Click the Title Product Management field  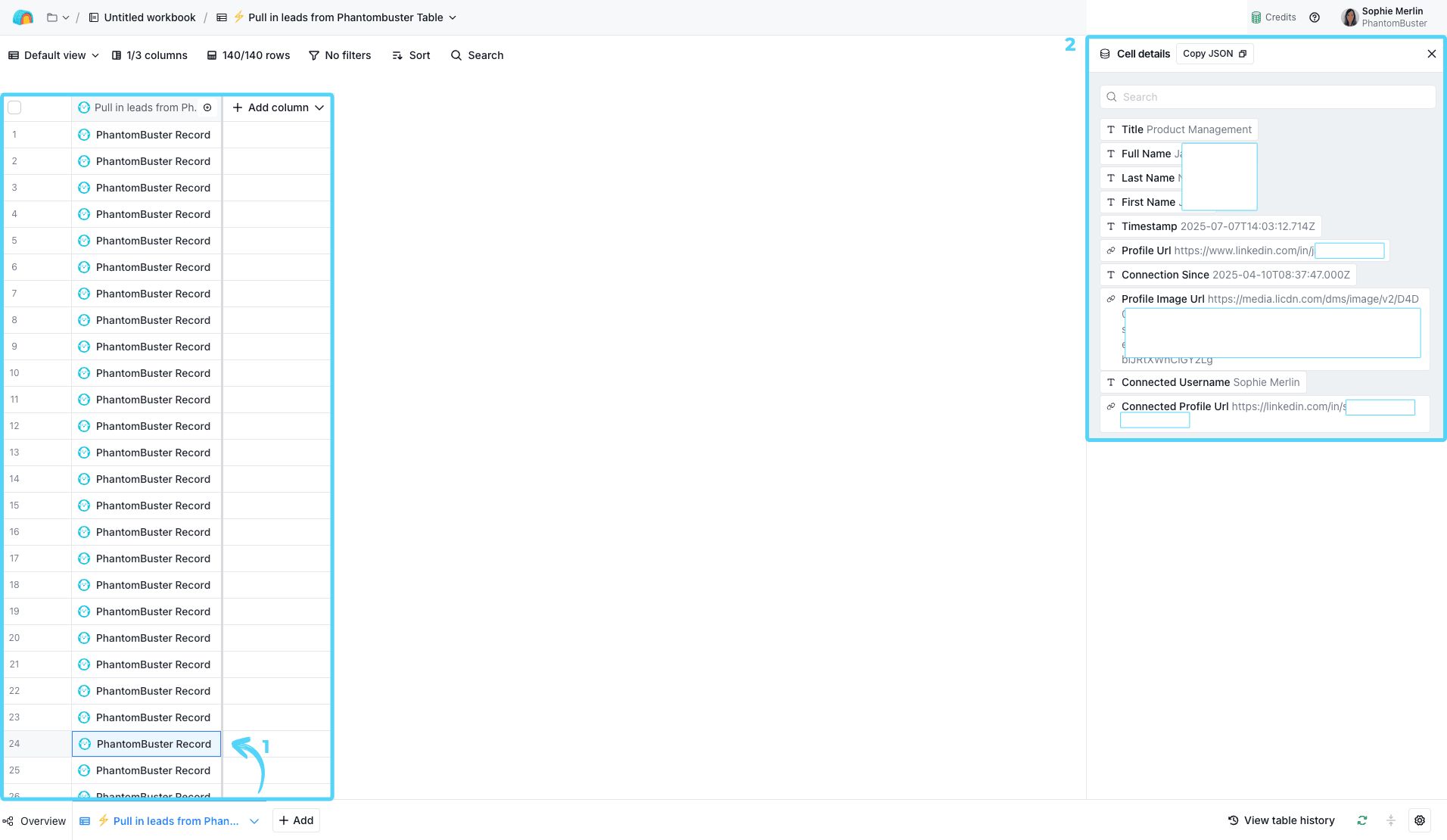[1179, 129]
